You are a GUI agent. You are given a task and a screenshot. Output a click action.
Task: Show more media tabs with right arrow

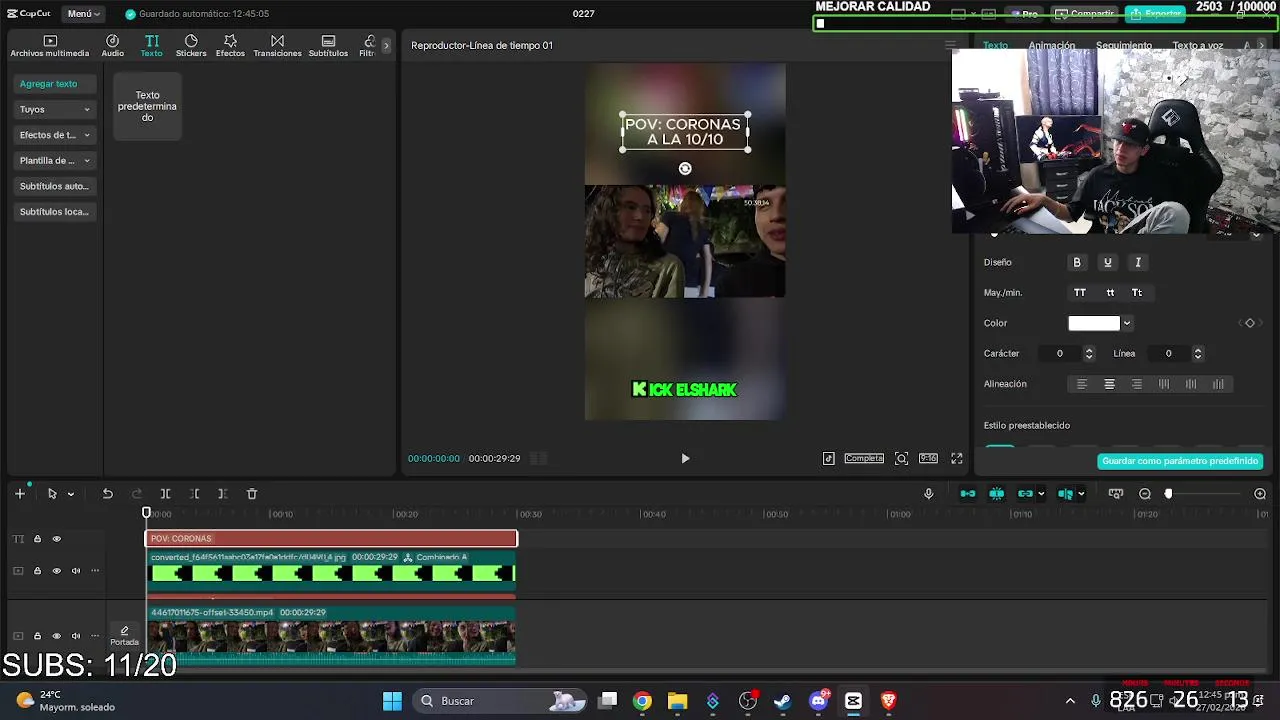point(386,46)
